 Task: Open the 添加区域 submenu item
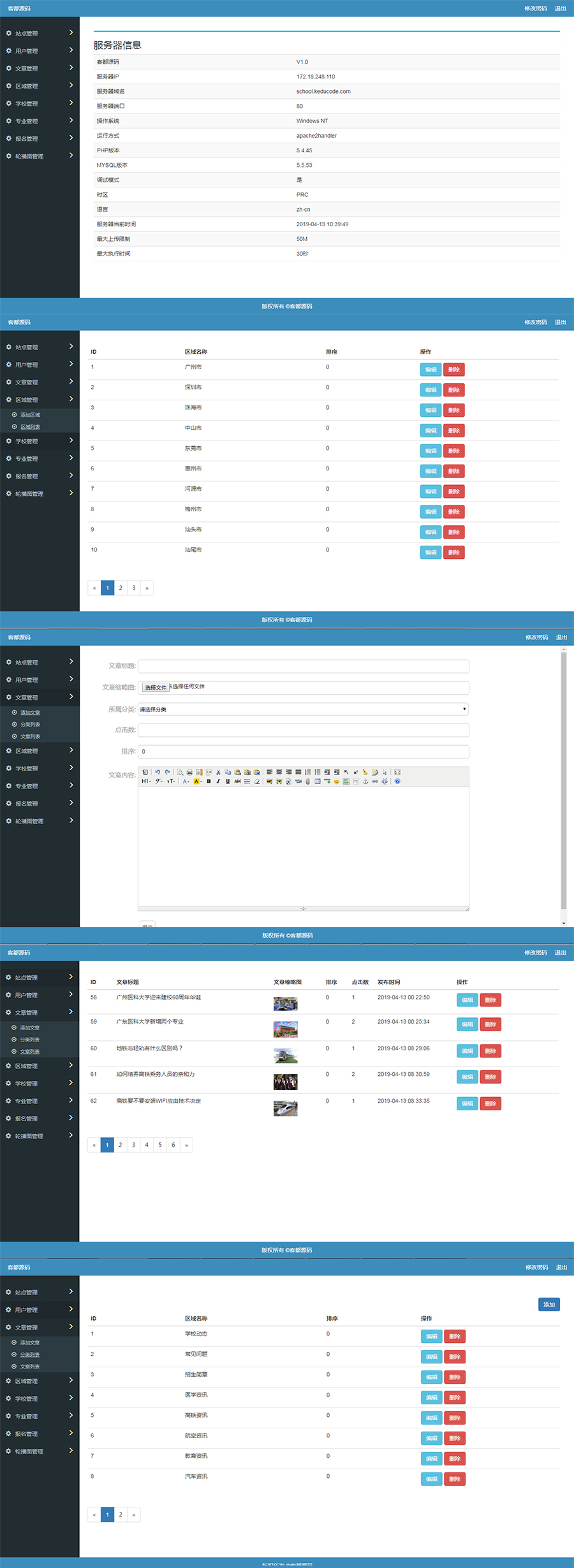point(30,415)
